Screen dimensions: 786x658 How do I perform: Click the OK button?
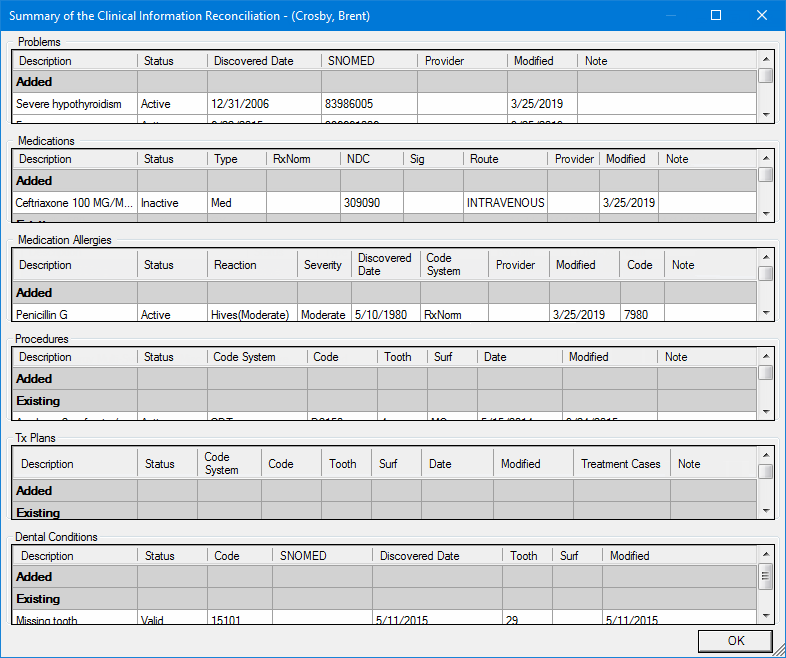[x=735, y=640]
